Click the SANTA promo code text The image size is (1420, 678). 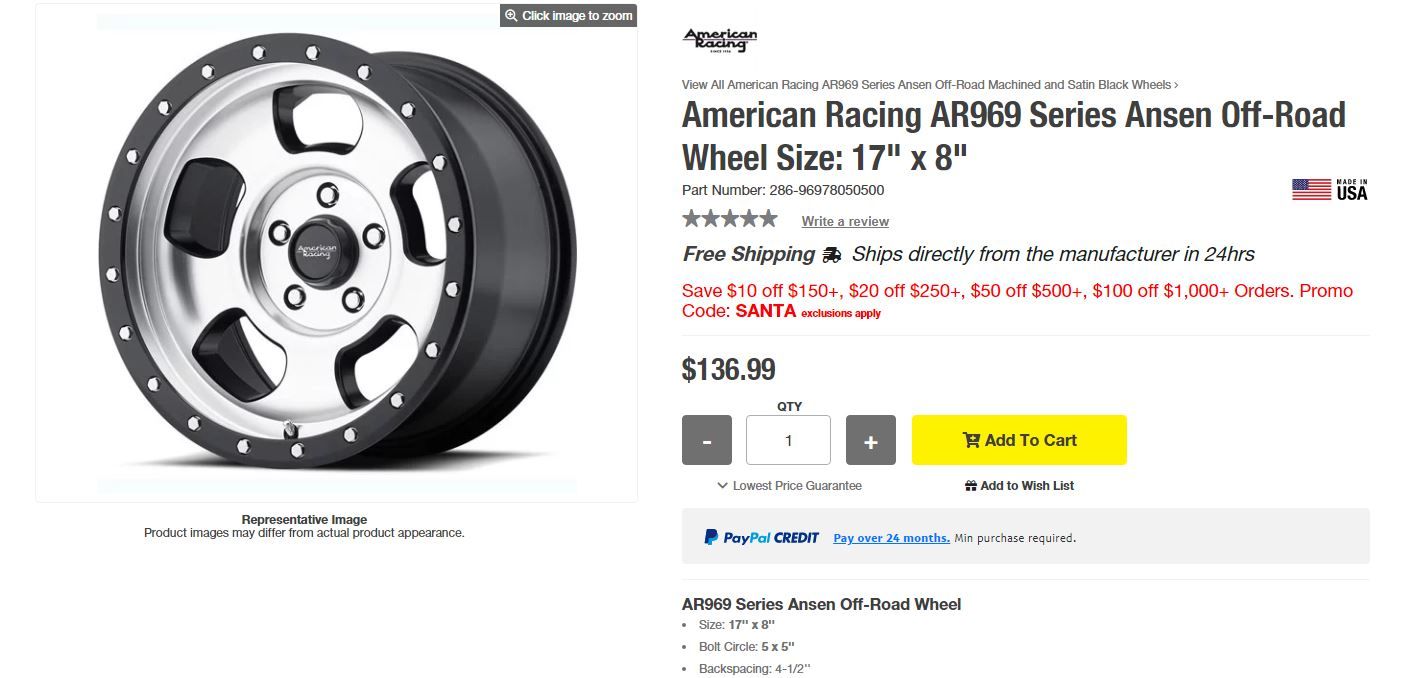point(765,311)
